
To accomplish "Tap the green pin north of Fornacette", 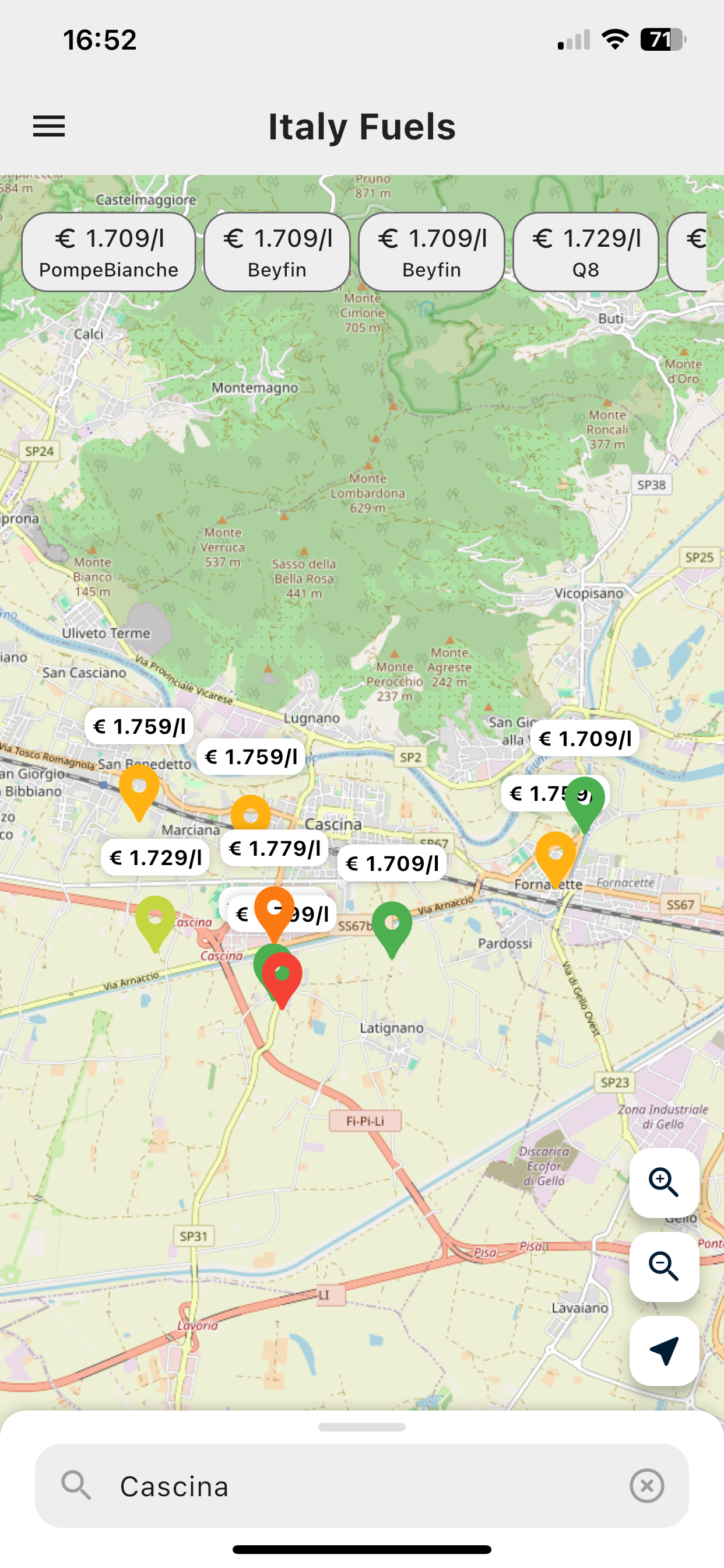I will [585, 804].
